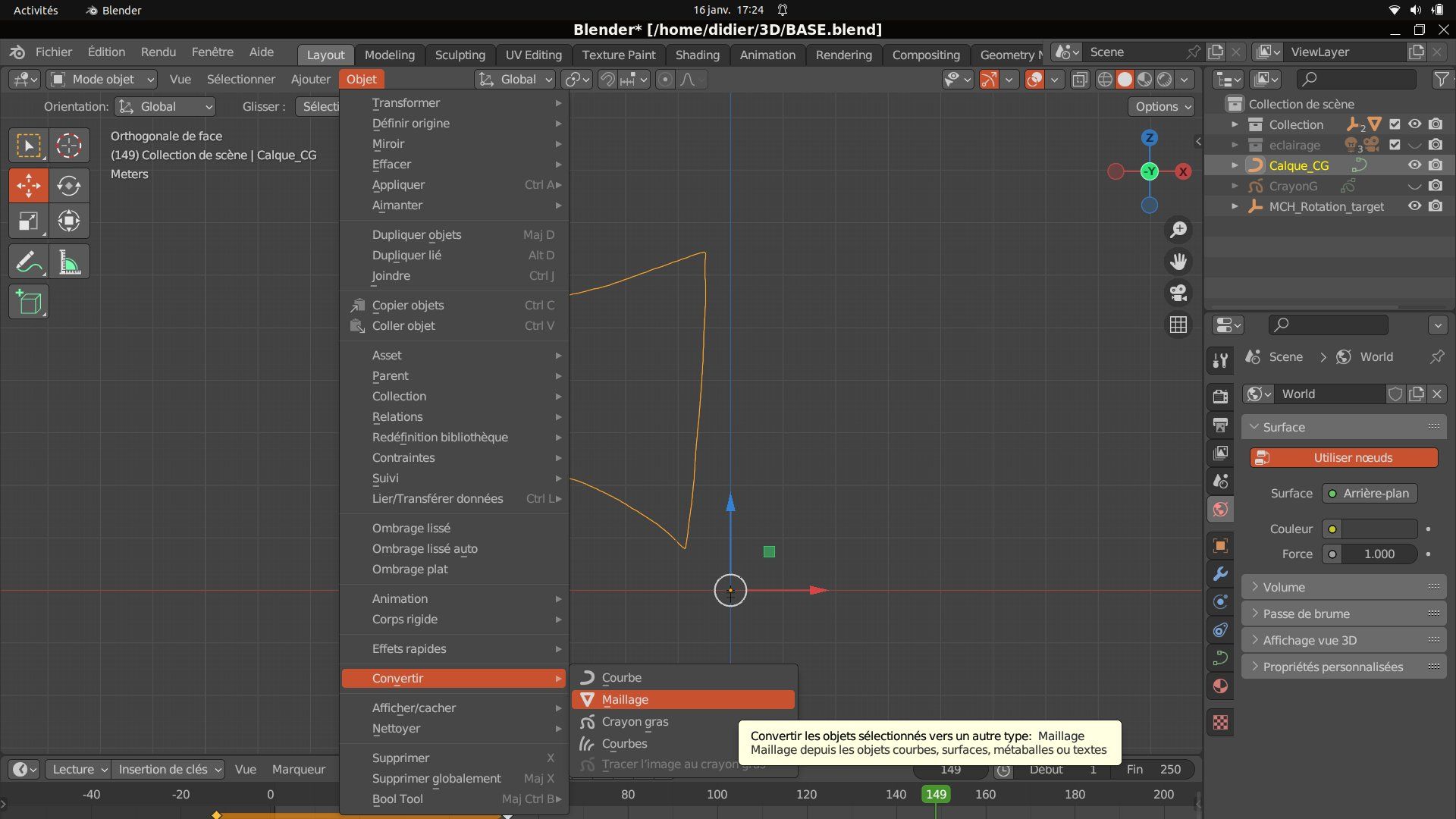Click the Scene name field

pos(1134,52)
